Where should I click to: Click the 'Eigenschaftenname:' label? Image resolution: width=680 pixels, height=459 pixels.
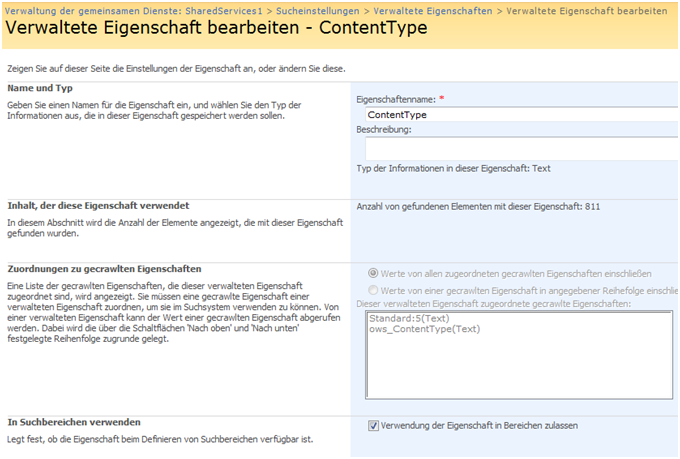(396, 99)
